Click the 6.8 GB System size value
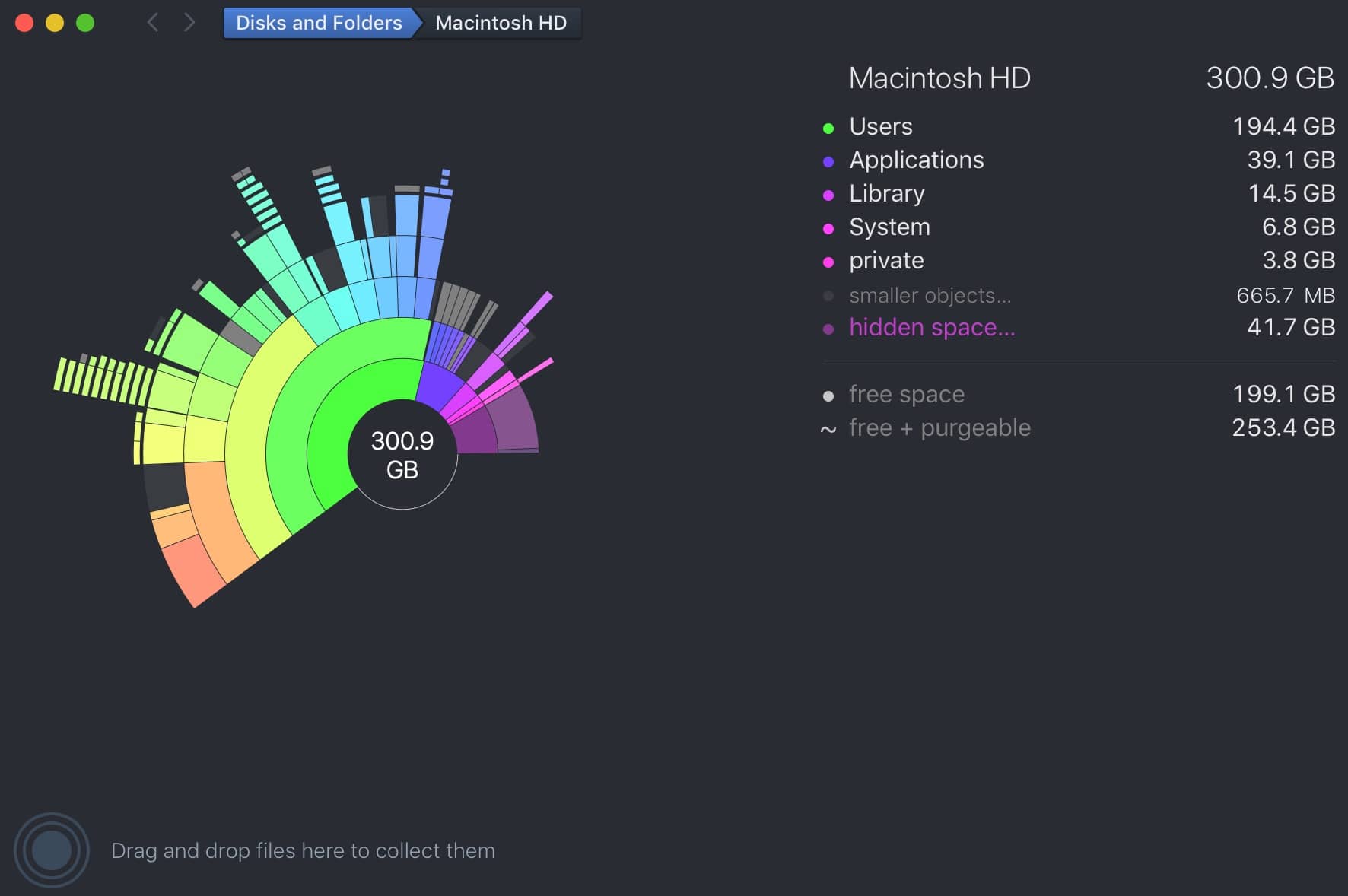 (1299, 227)
